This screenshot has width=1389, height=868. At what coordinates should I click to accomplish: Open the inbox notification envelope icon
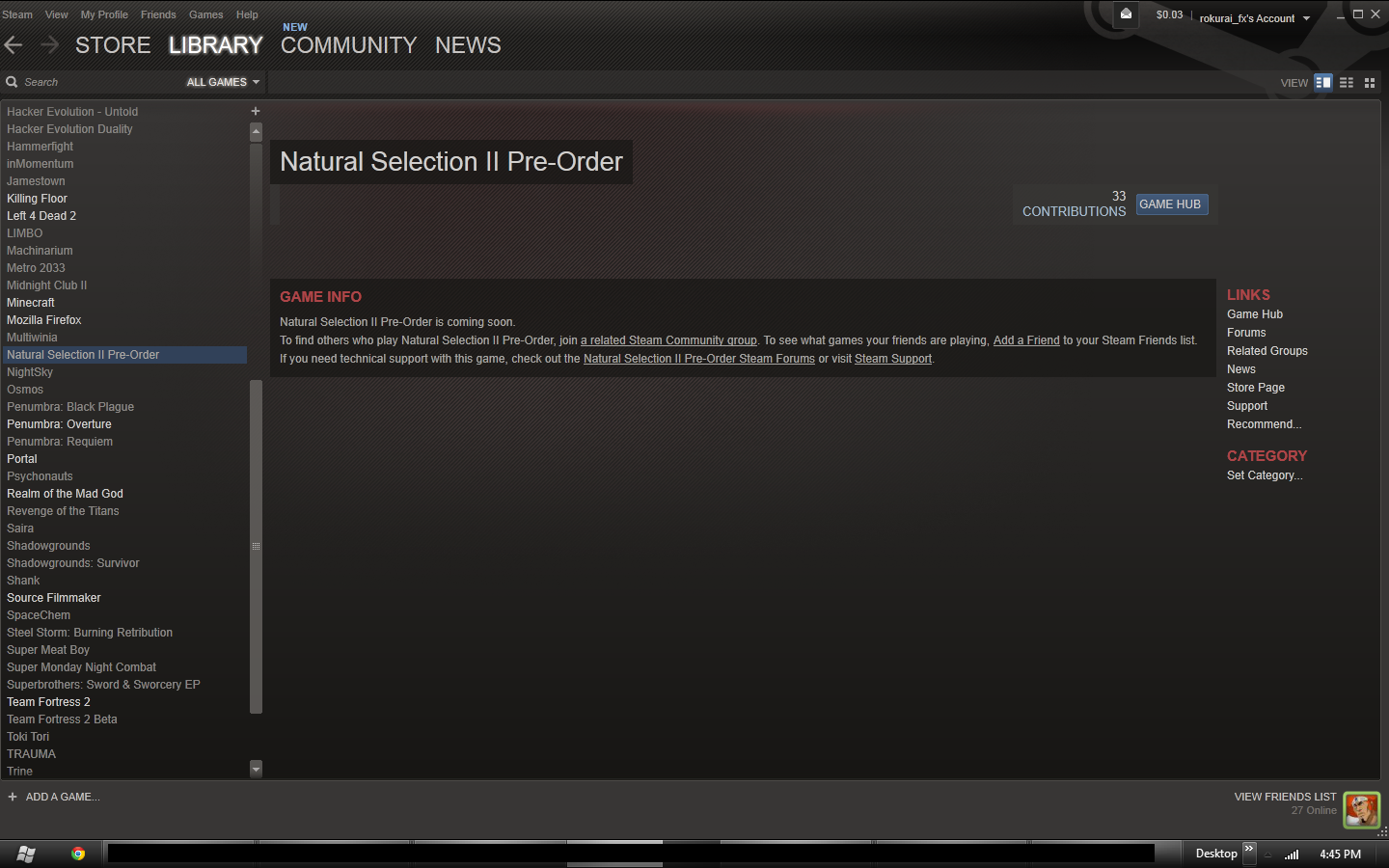[x=1126, y=14]
